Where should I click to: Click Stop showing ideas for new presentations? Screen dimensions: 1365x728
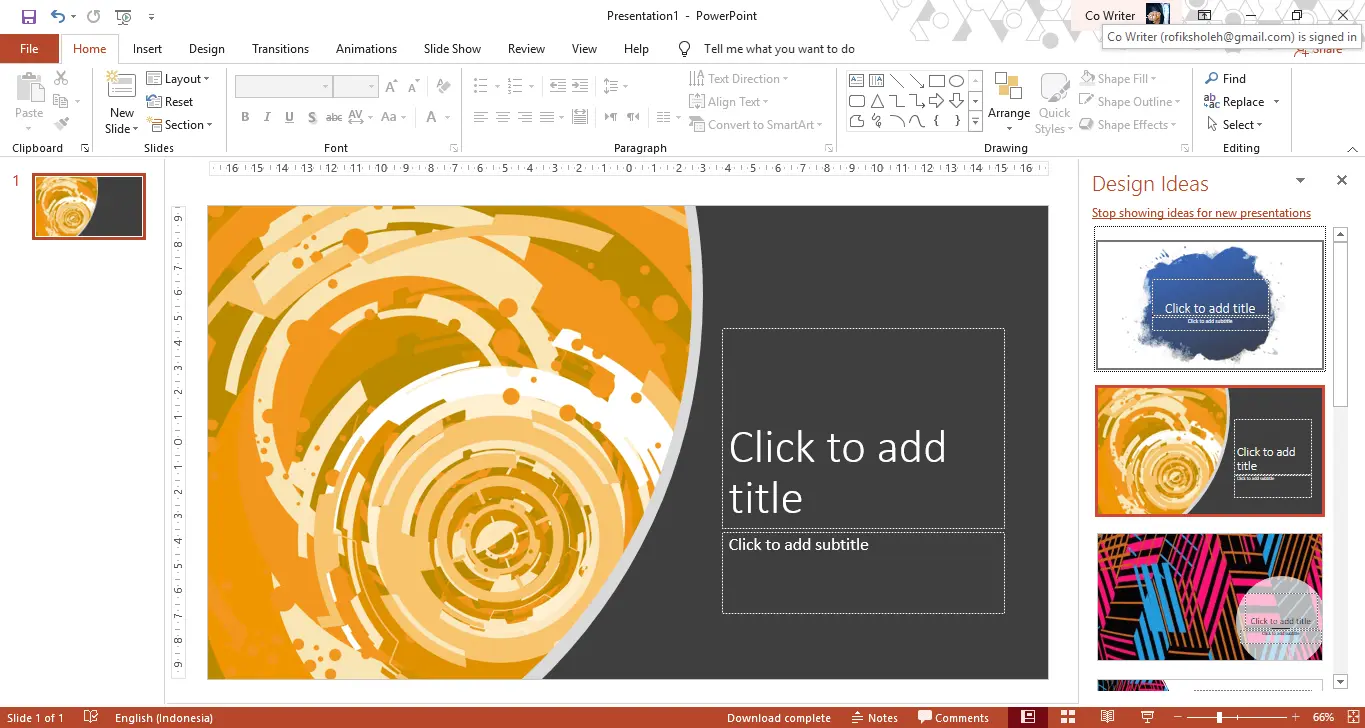(1201, 212)
